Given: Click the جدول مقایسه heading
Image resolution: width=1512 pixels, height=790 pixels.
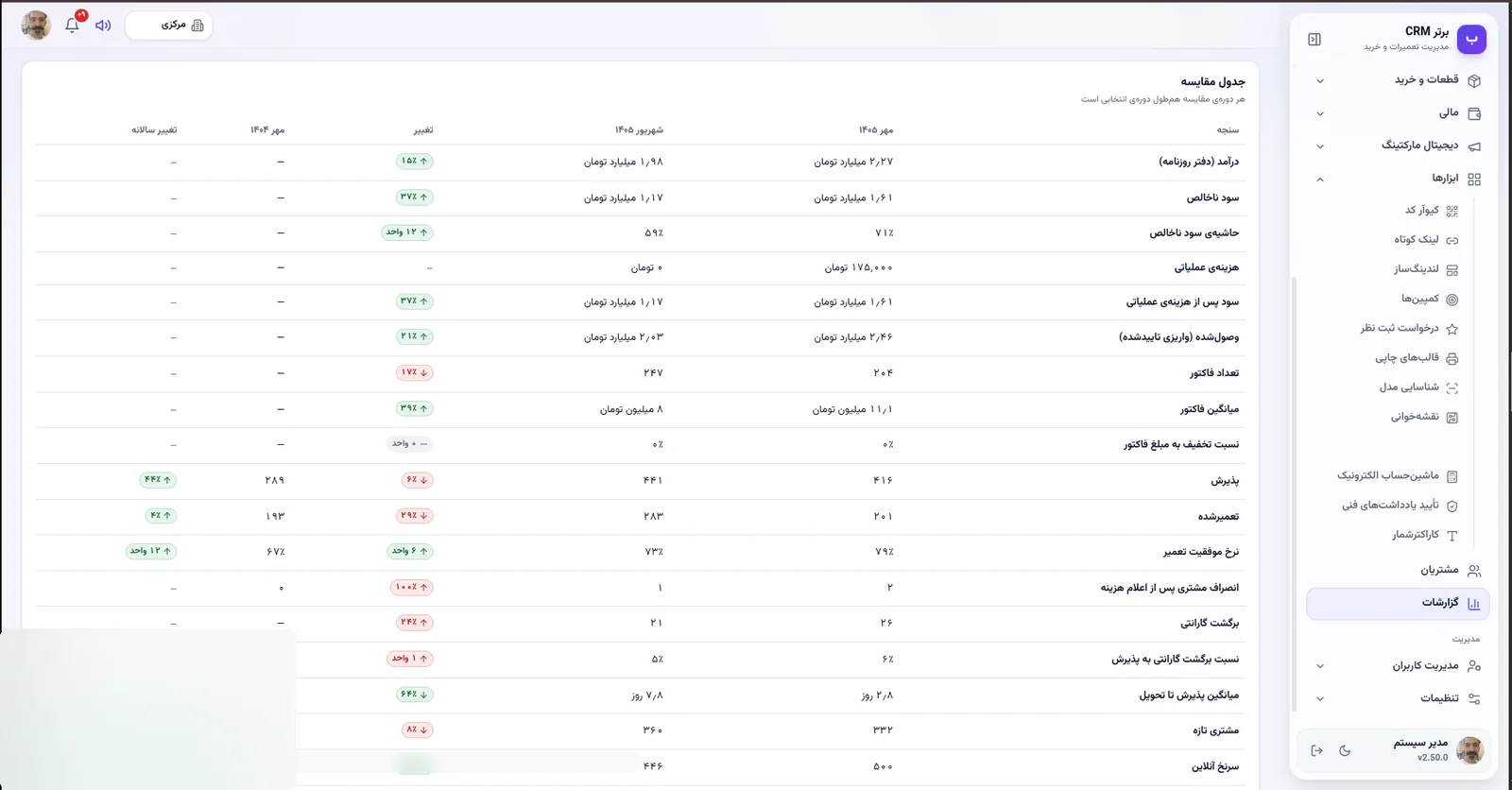Looking at the screenshot, I should coord(1212,81).
